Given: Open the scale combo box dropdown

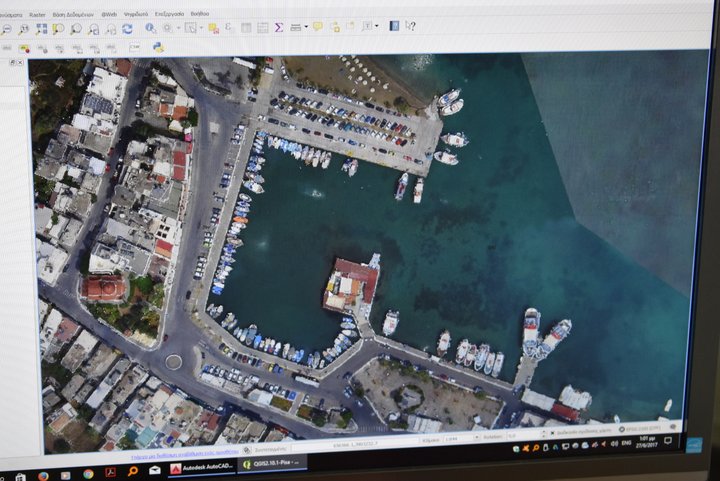Looking at the screenshot, I should click(476, 438).
